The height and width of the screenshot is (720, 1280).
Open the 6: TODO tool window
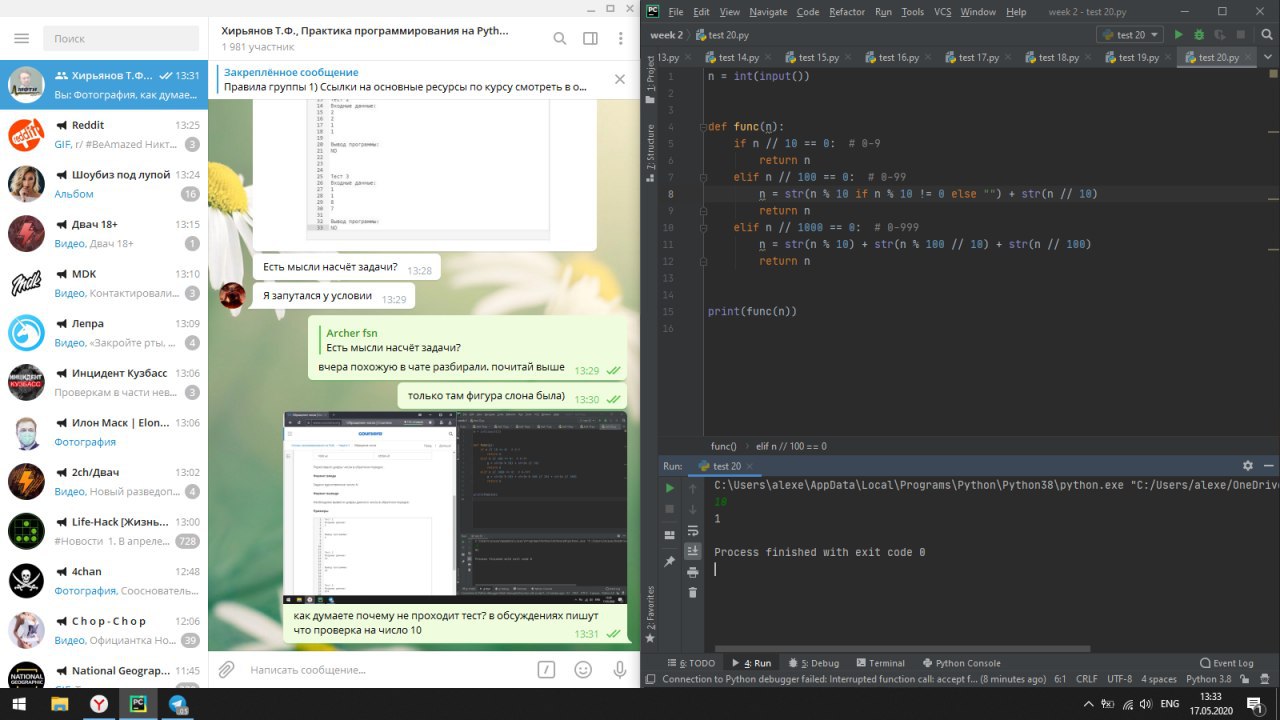(690, 663)
